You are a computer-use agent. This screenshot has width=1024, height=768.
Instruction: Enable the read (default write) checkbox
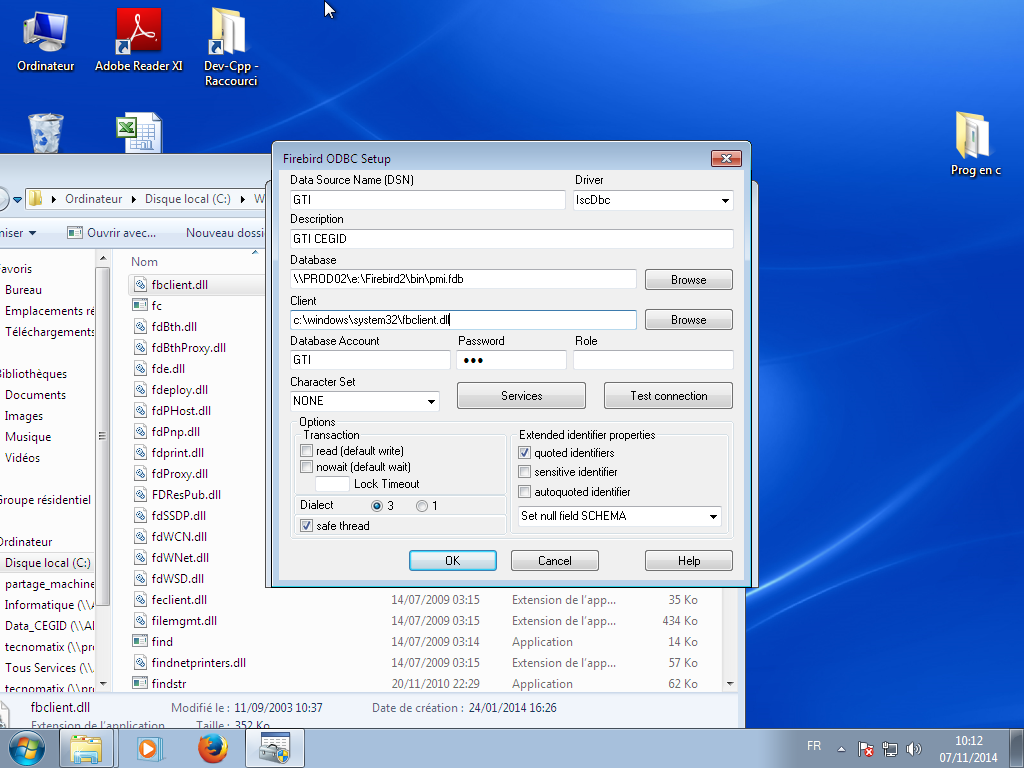[306, 451]
